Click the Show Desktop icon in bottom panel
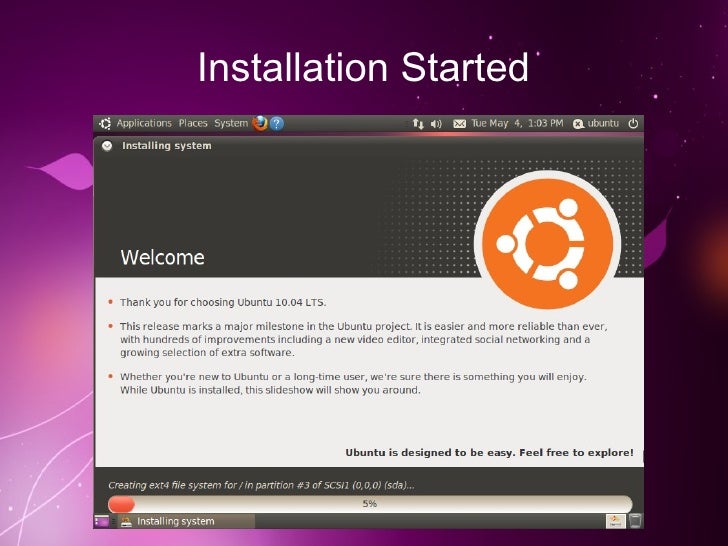Screen dimensions: 728x546 tap(102, 521)
